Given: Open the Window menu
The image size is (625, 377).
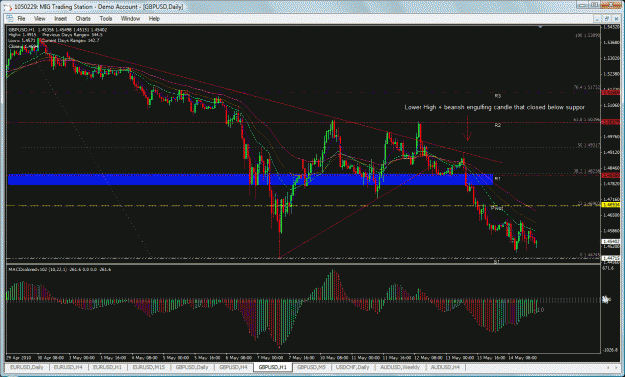Looking at the screenshot, I should pos(130,19).
